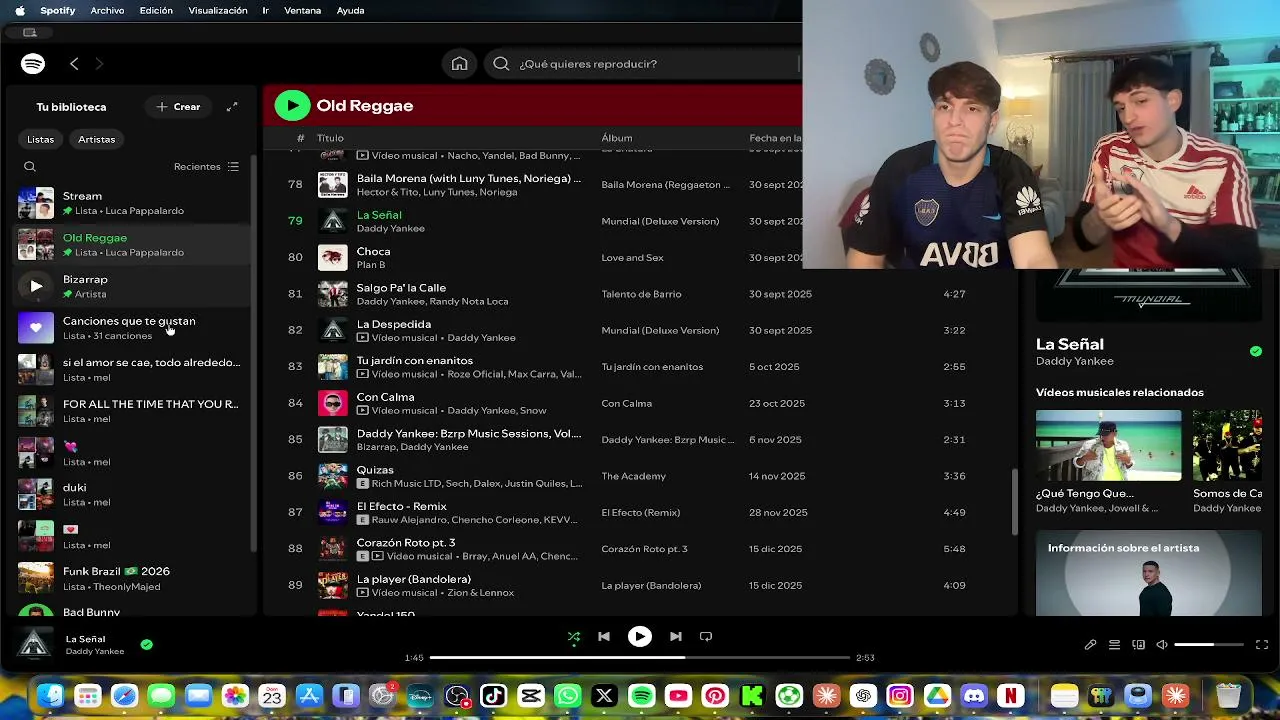This screenshot has height=720, width=1280.
Task: Open the Daddy Yankee link under La Señal in the player bar
Action: click(x=95, y=651)
